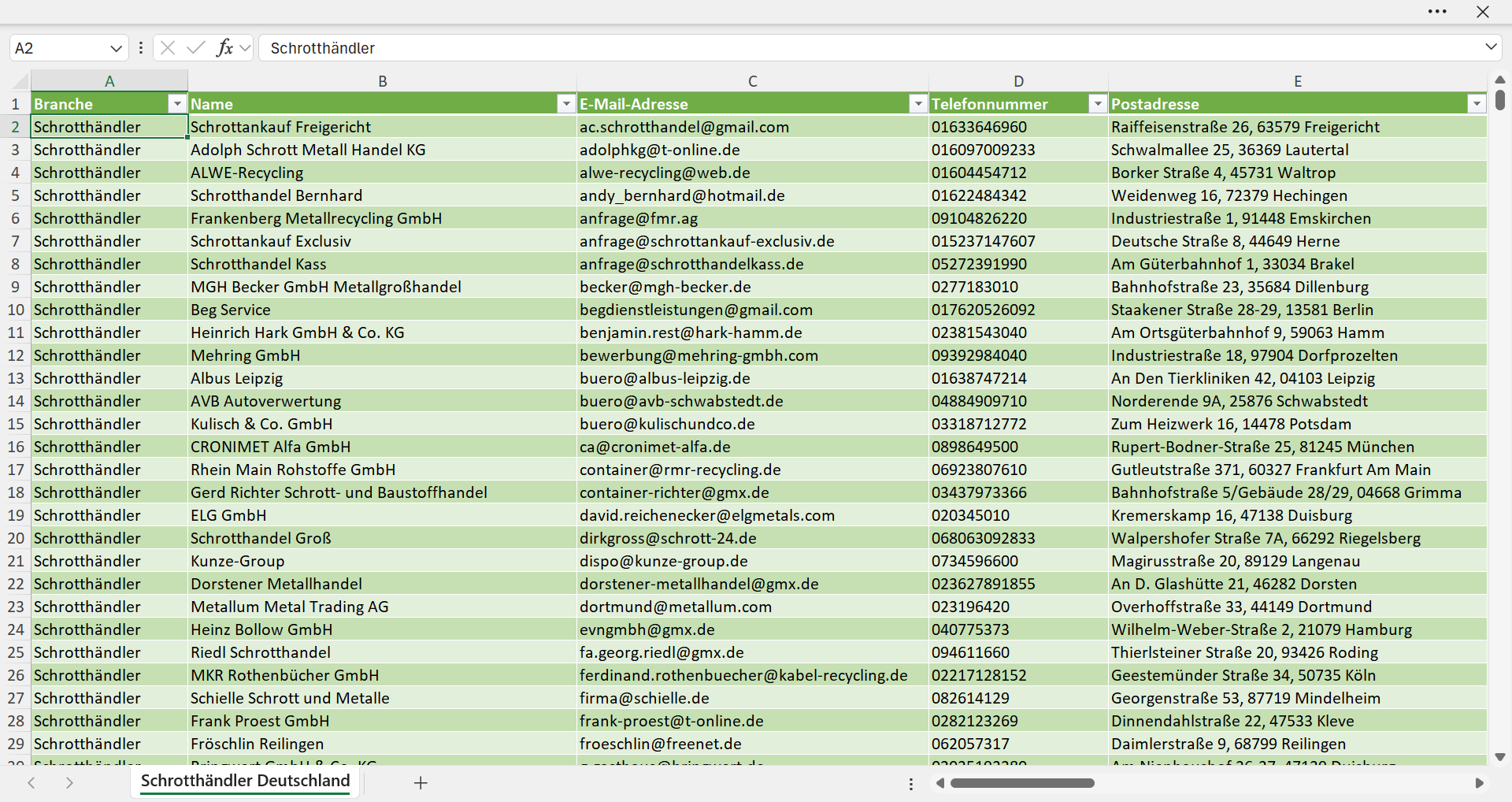Open the formula bar vertical dots handle

141,48
